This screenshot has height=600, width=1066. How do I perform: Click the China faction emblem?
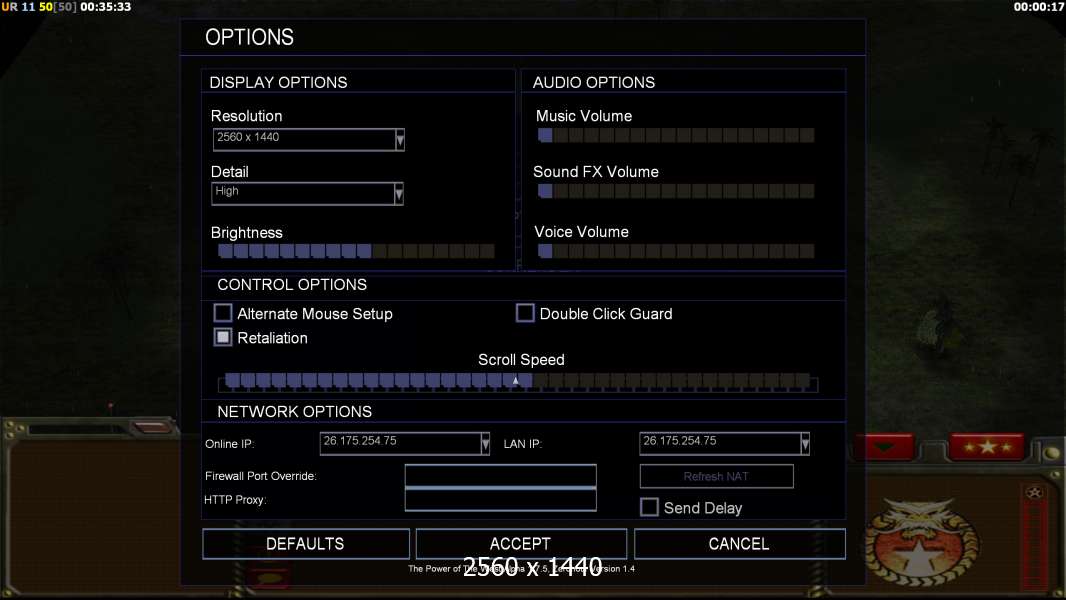[921, 544]
